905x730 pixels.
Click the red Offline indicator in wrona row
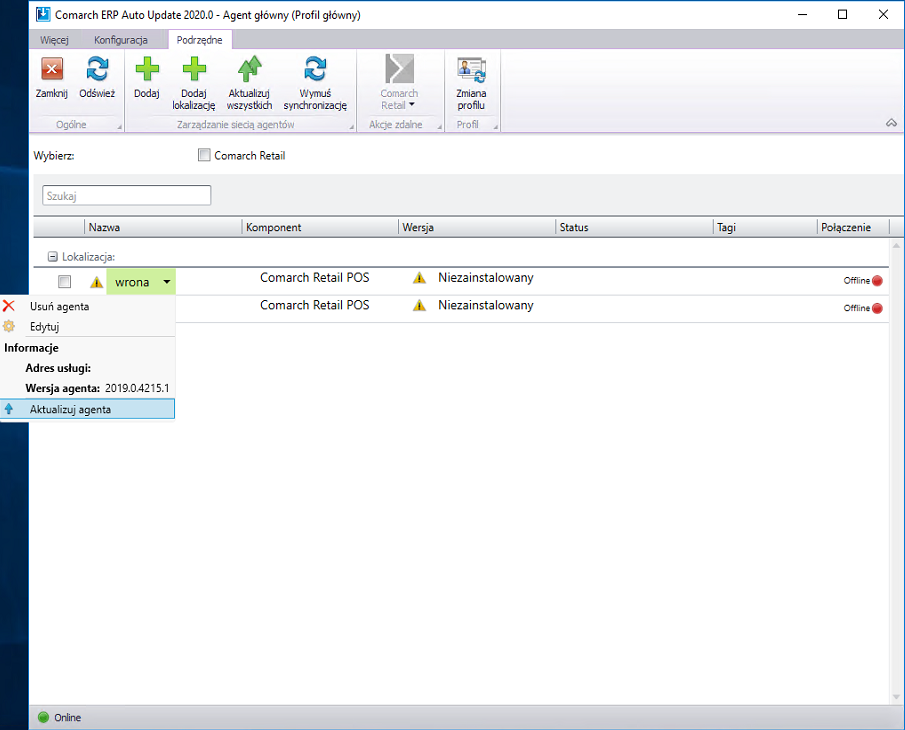pyautogui.click(x=877, y=281)
